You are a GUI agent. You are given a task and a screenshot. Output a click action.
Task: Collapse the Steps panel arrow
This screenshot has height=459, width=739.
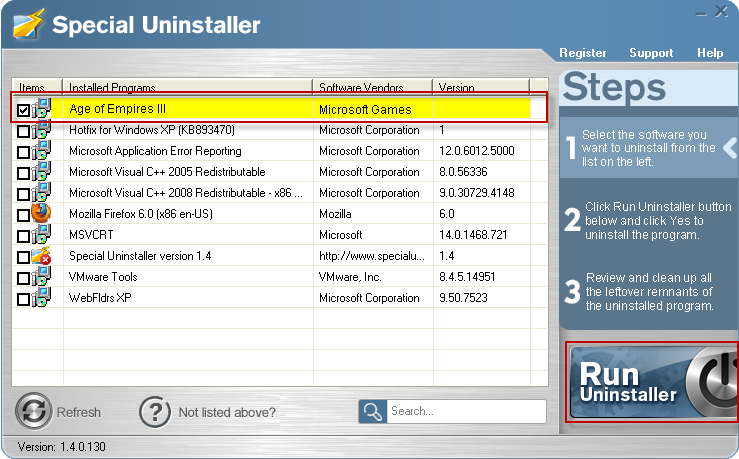coord(730,148)
